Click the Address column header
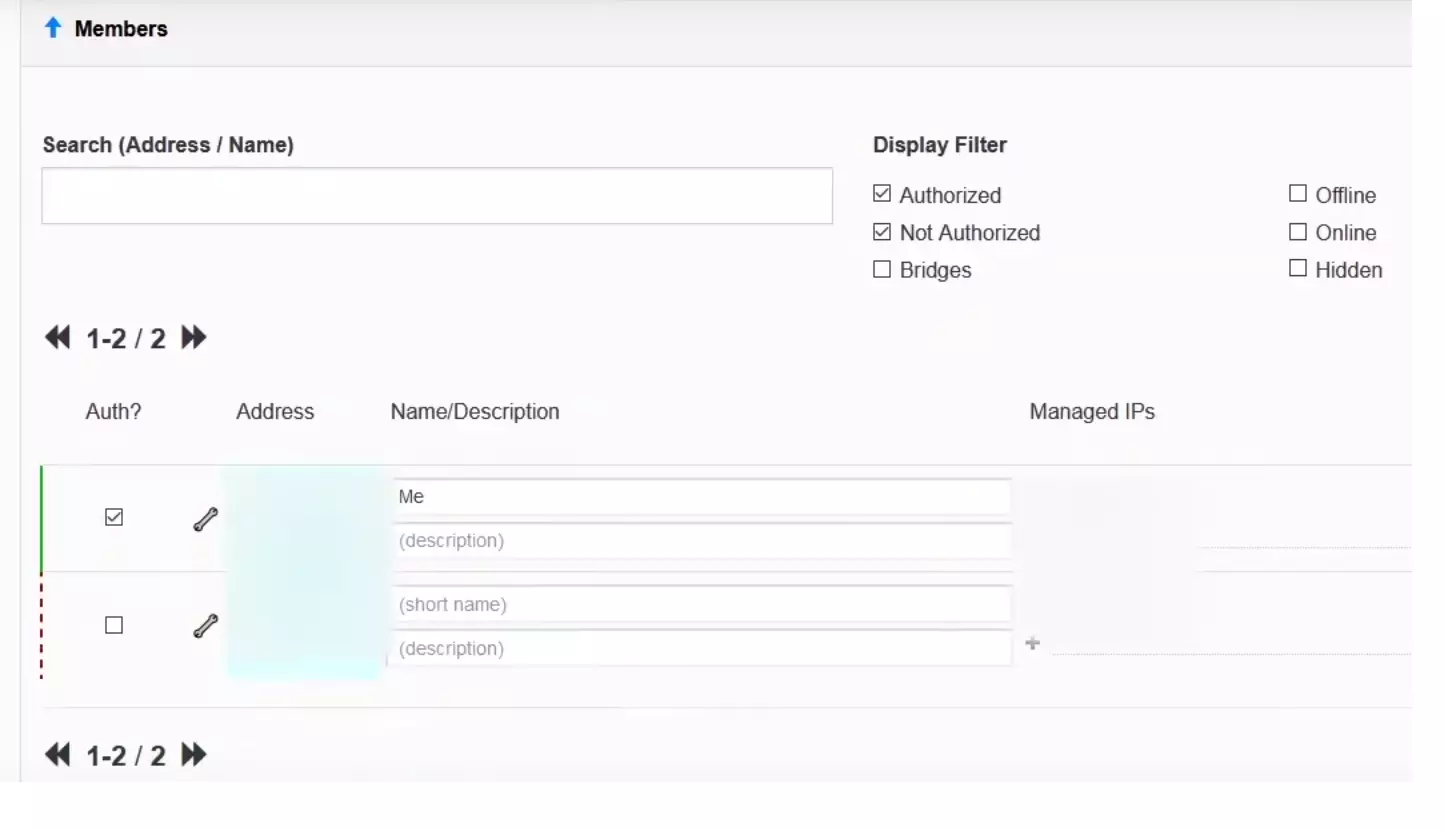 [275, 412]
